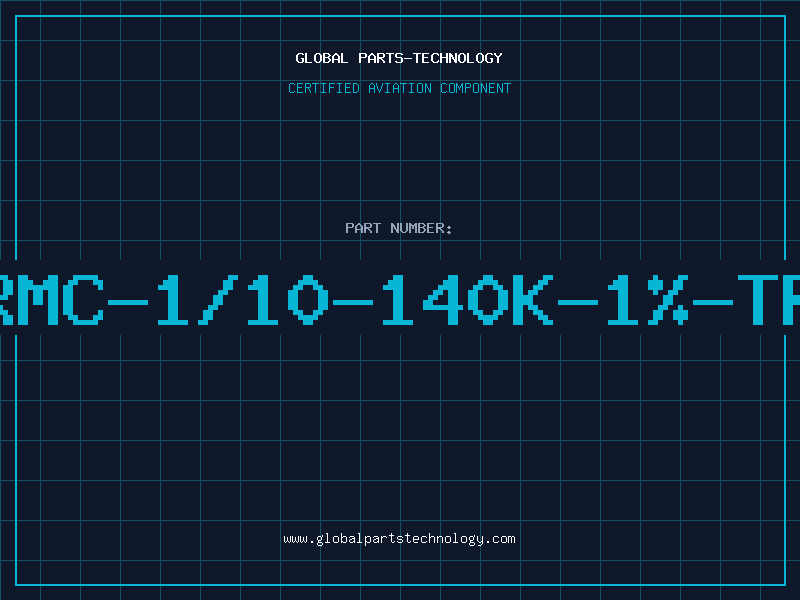Select the 1% tolerance text
Image resolution: width=800 pixels, height=600 pixels.
click(648, 300)
